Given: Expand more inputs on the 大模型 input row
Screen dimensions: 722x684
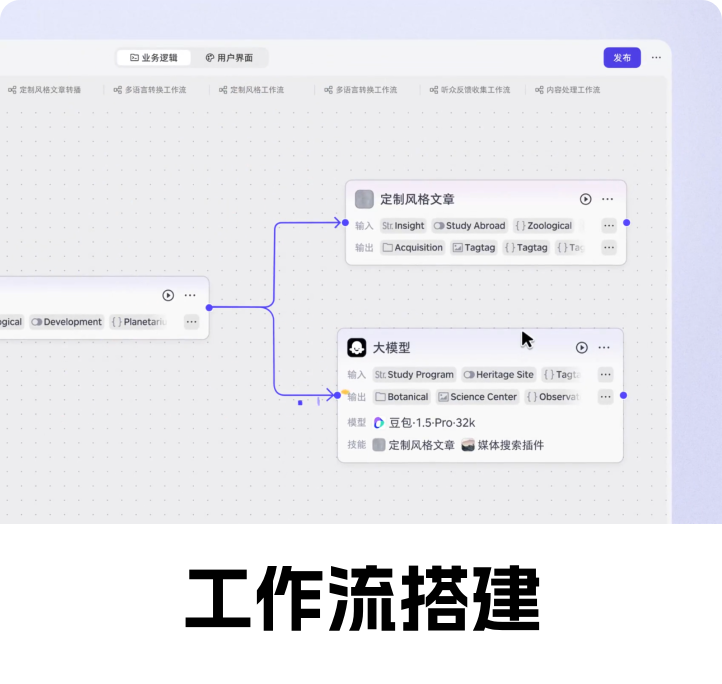Looking at the screenshot, I should tap(606, 374).
